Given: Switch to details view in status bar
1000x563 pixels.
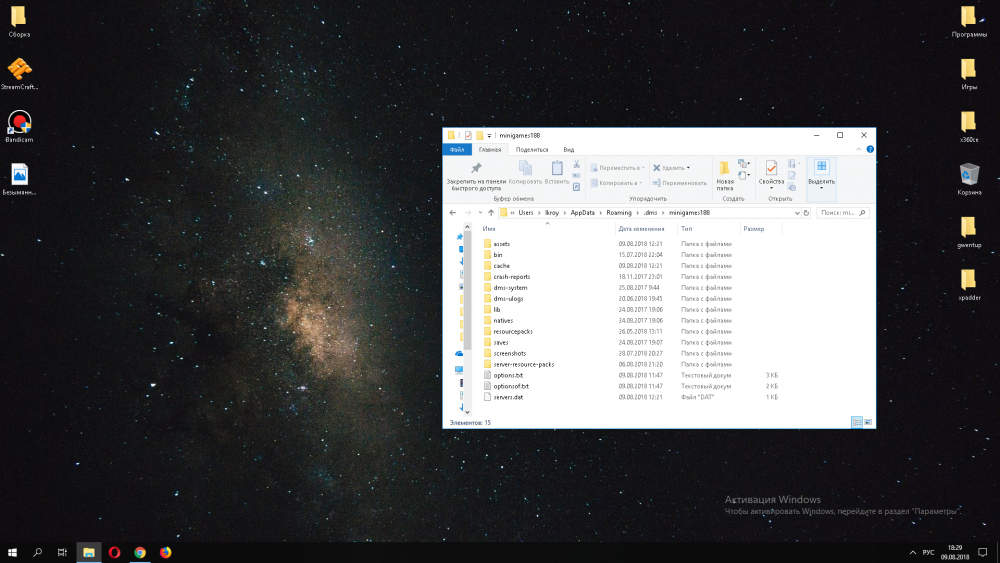Looking at the screenshot, I should click(856, 423).
